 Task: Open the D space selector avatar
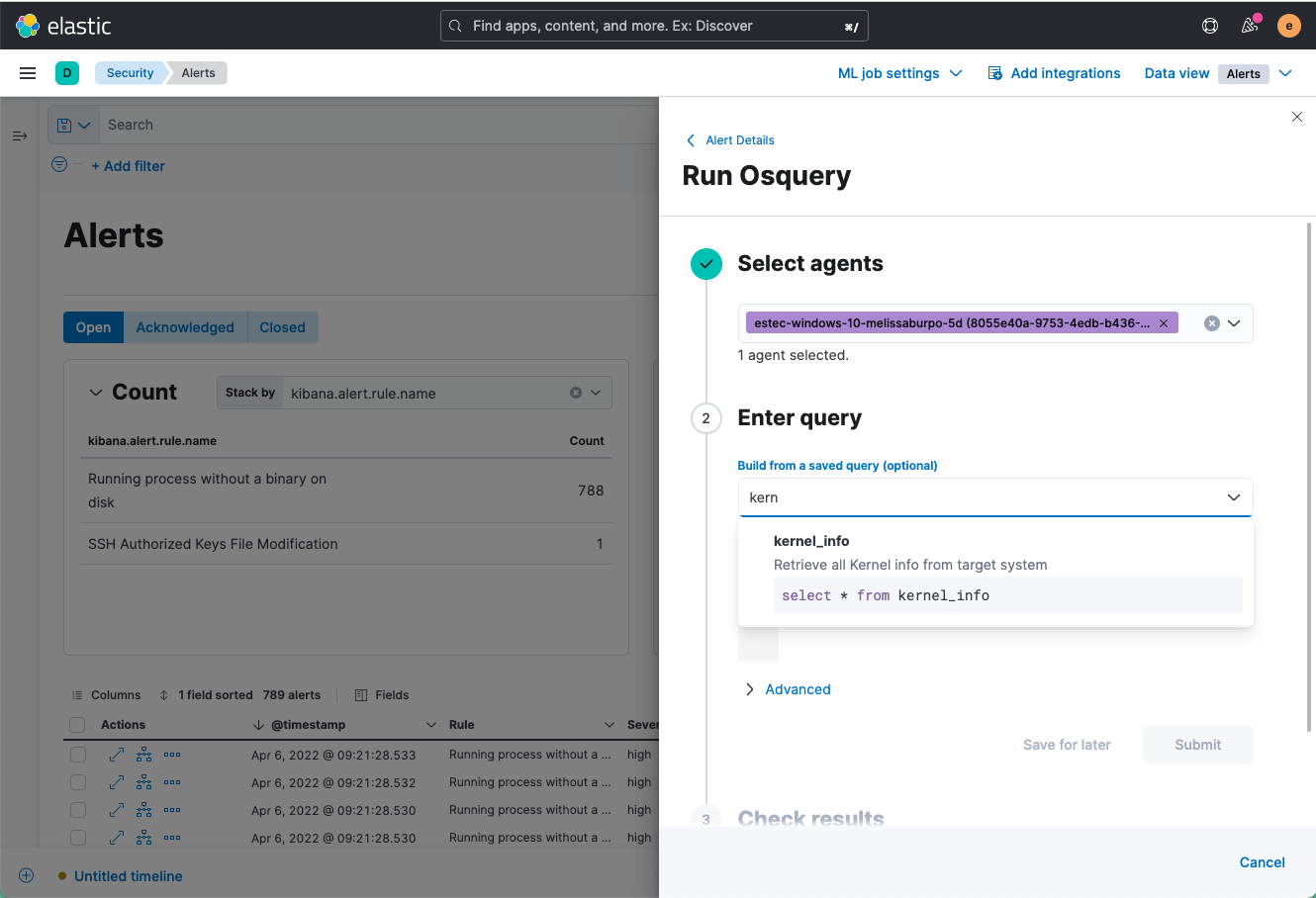click(67, 72)
